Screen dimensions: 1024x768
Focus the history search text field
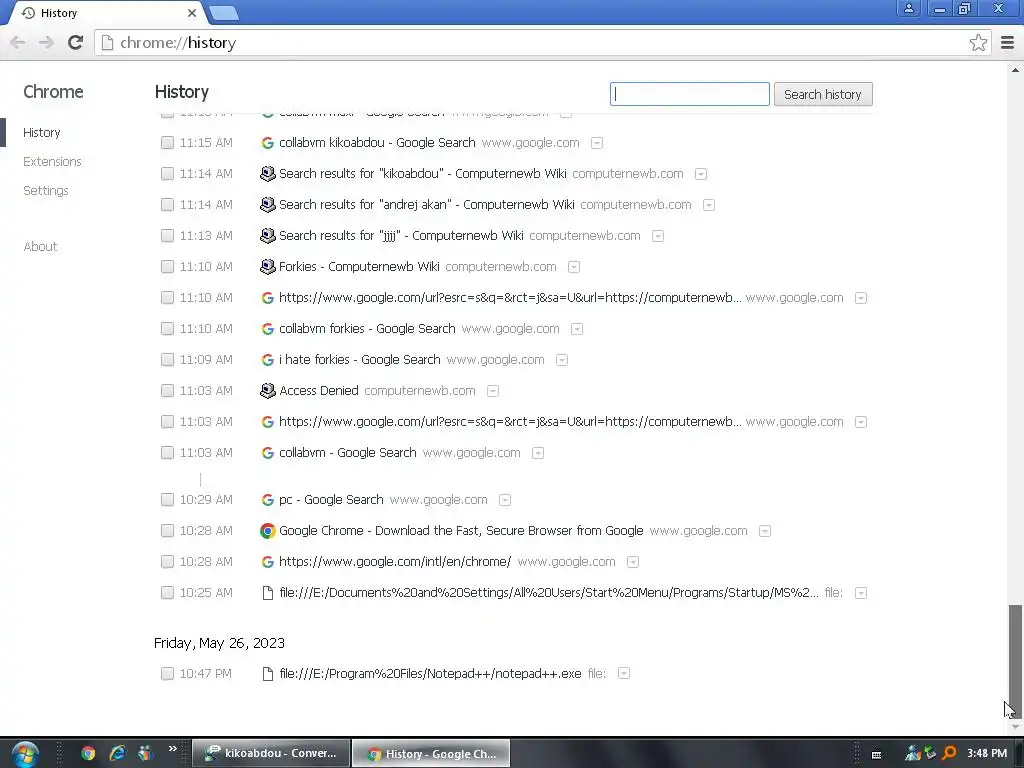[x=690, y=94]
